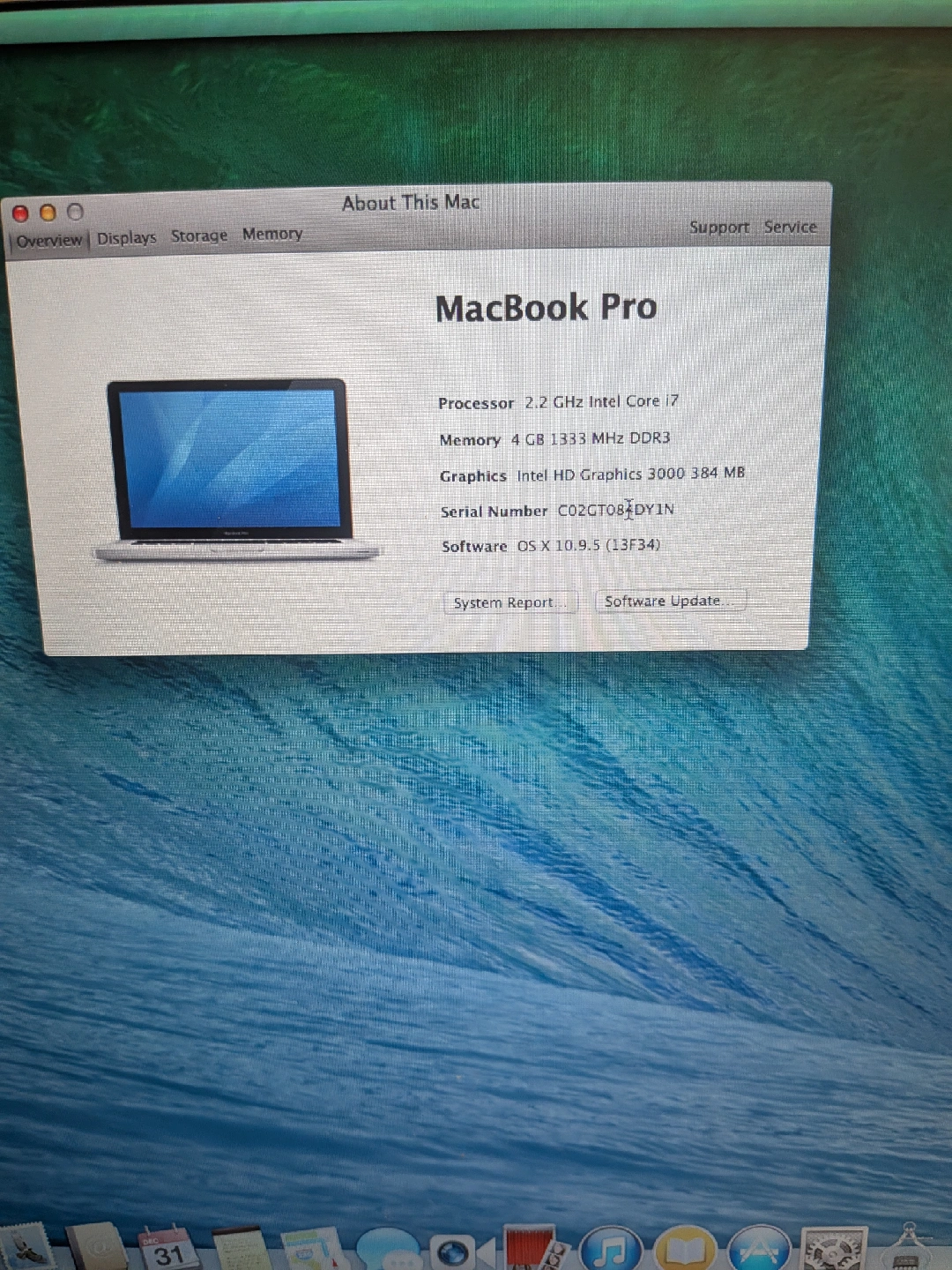
Task: Switch to the Storage tab
Action: [x=199, y=235]
